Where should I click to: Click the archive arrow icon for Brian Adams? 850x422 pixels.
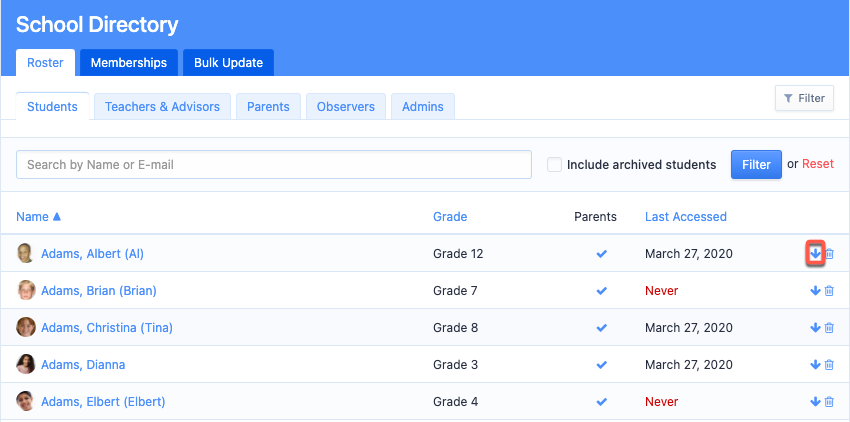pyautogui.click(x=815, y=291)
